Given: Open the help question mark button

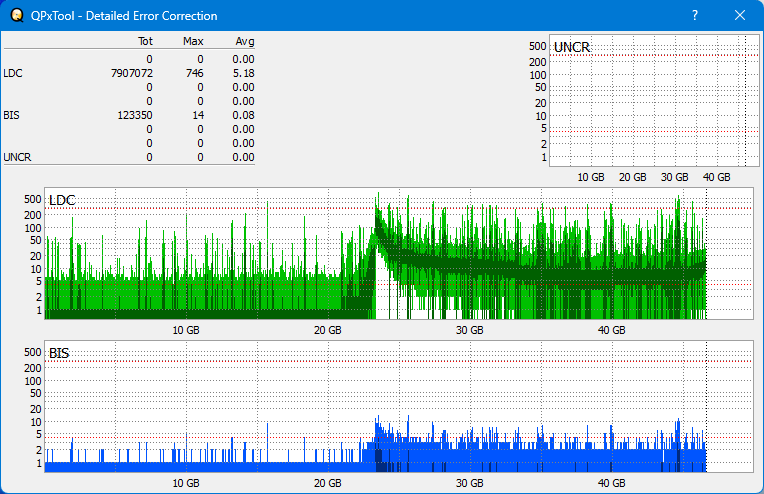Looking at the screenshot, I should [x=695, y=15].
